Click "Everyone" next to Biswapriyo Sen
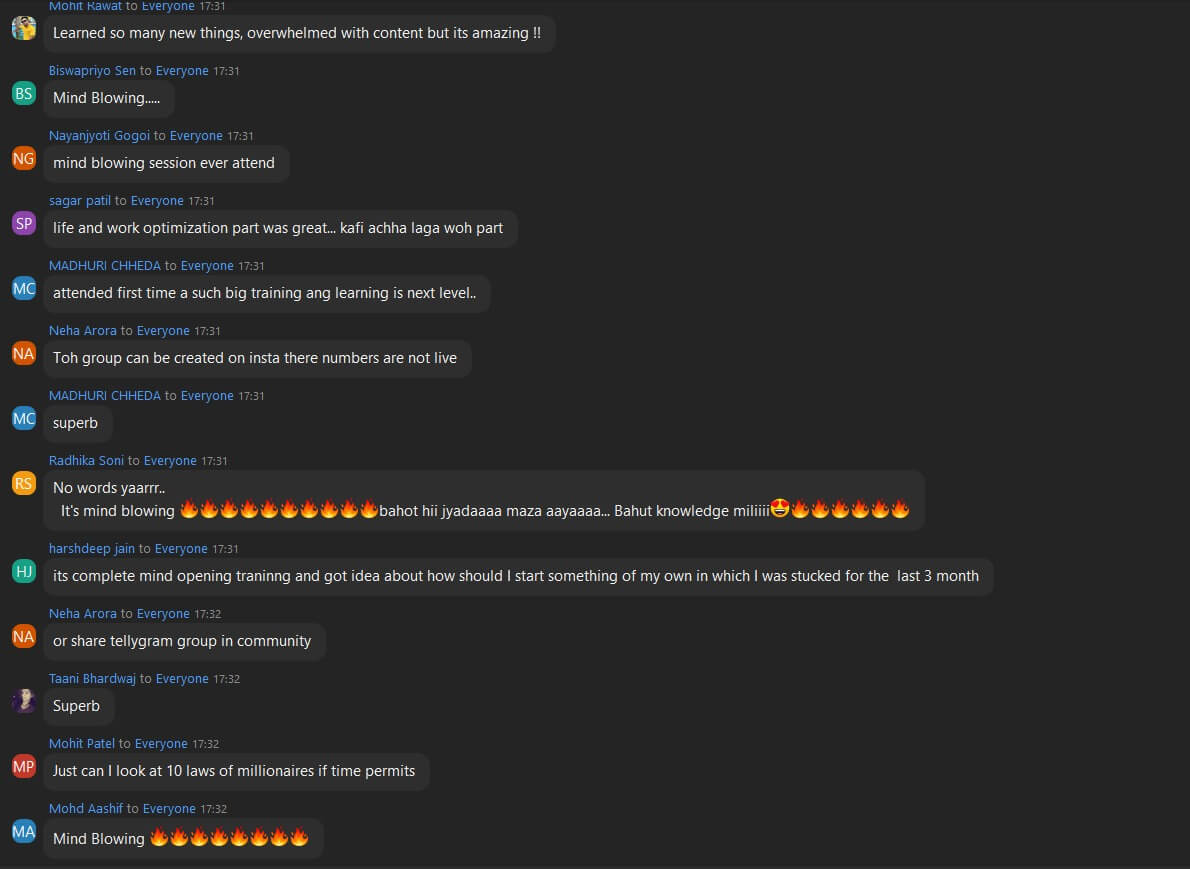The height and width of the screenshot is (869, 1190). coord(182,71)
